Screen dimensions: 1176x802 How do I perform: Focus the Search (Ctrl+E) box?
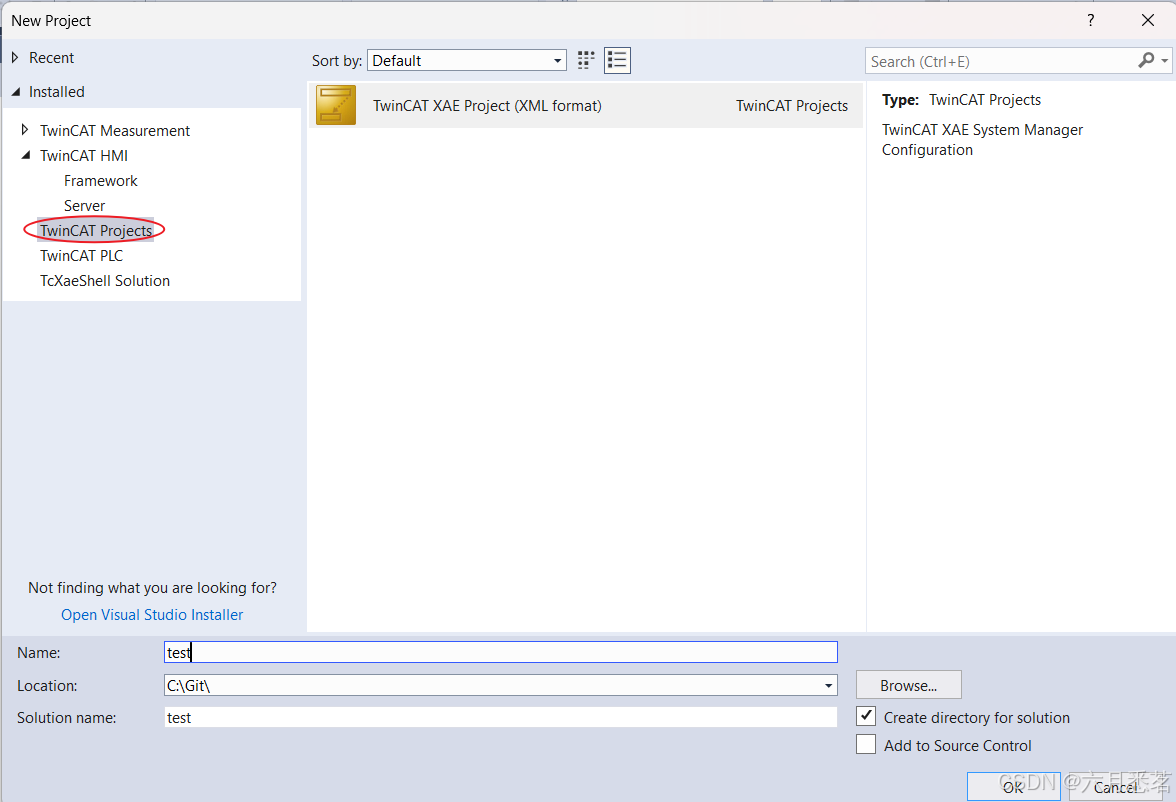point(1001,62)
